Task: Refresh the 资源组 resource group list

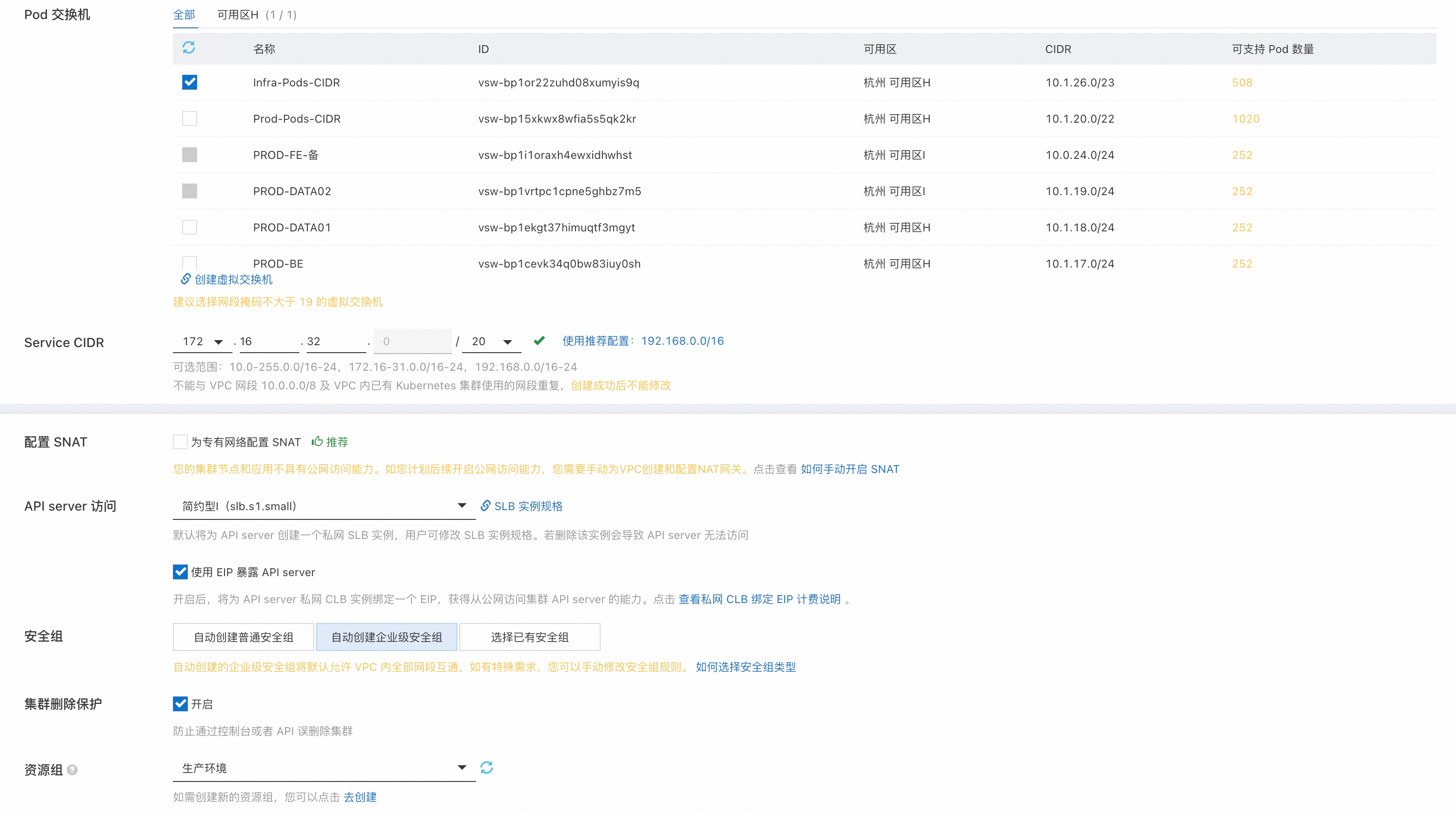Action: click(487, 767)
